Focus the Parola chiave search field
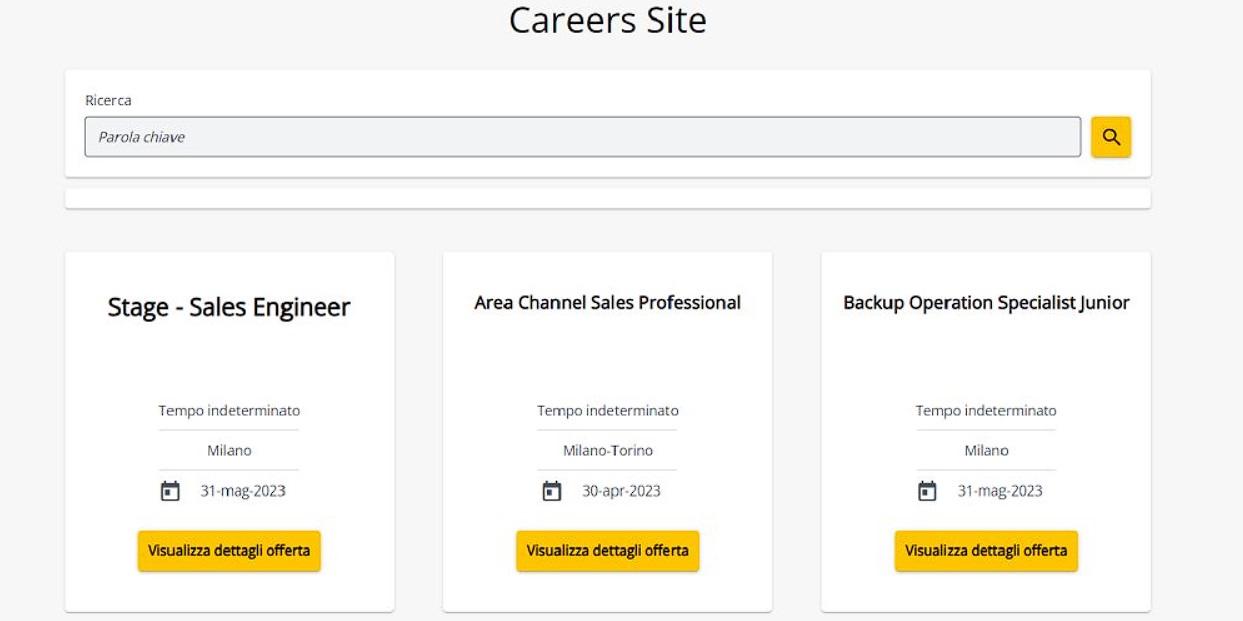Image resolution: width=1243 pixels, height=621 pixels. pyautogui.click(x=582, y=137)
